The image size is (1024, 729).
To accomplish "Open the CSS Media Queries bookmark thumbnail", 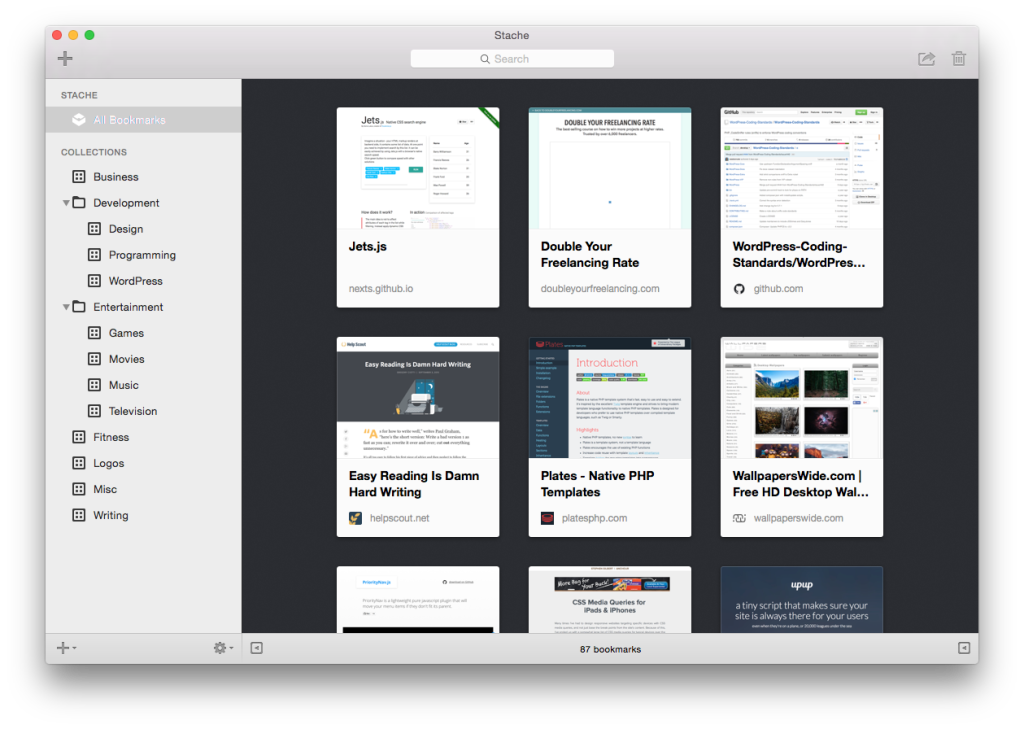I will pos(610,600).
